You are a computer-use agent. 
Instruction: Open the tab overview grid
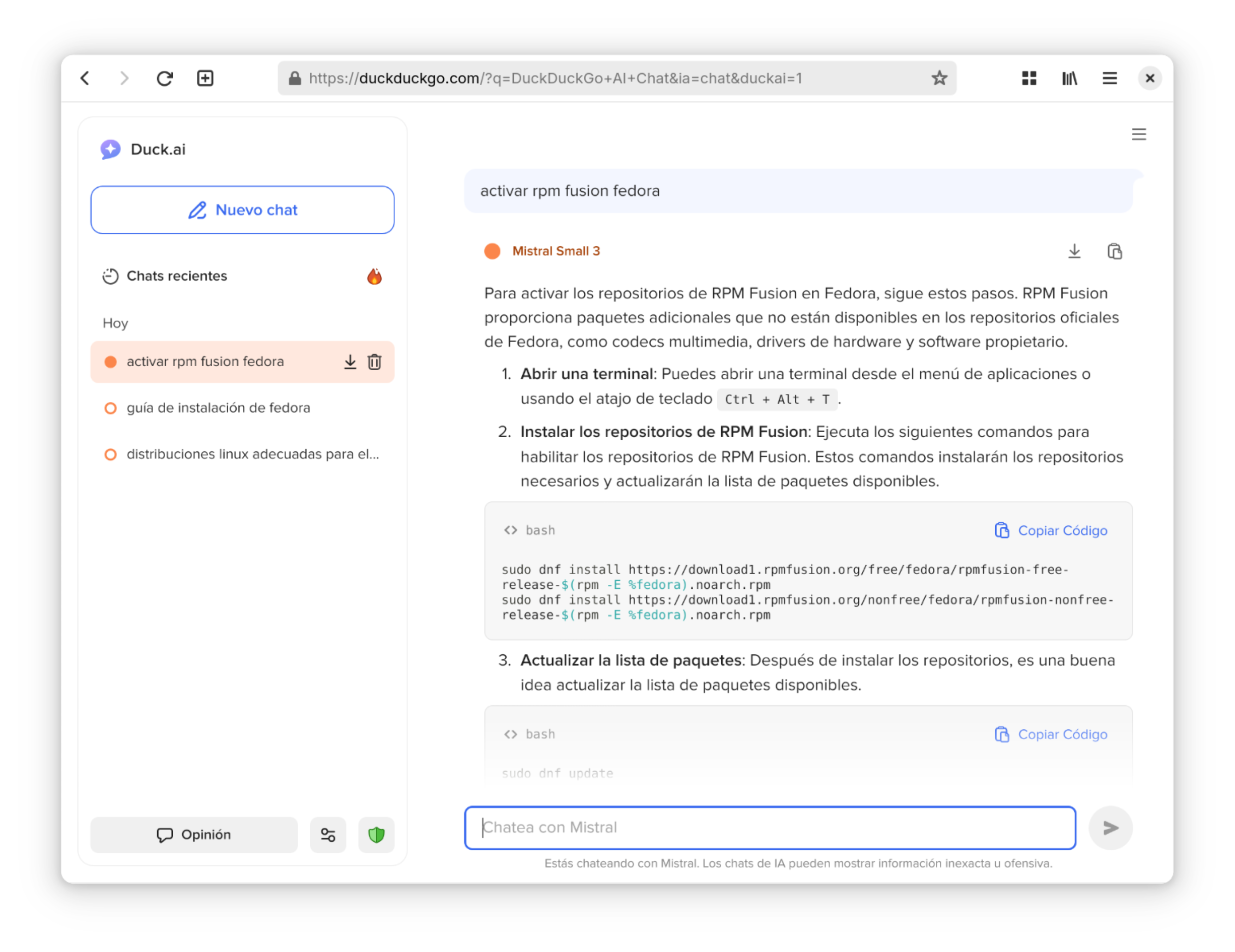[1028, 78]
